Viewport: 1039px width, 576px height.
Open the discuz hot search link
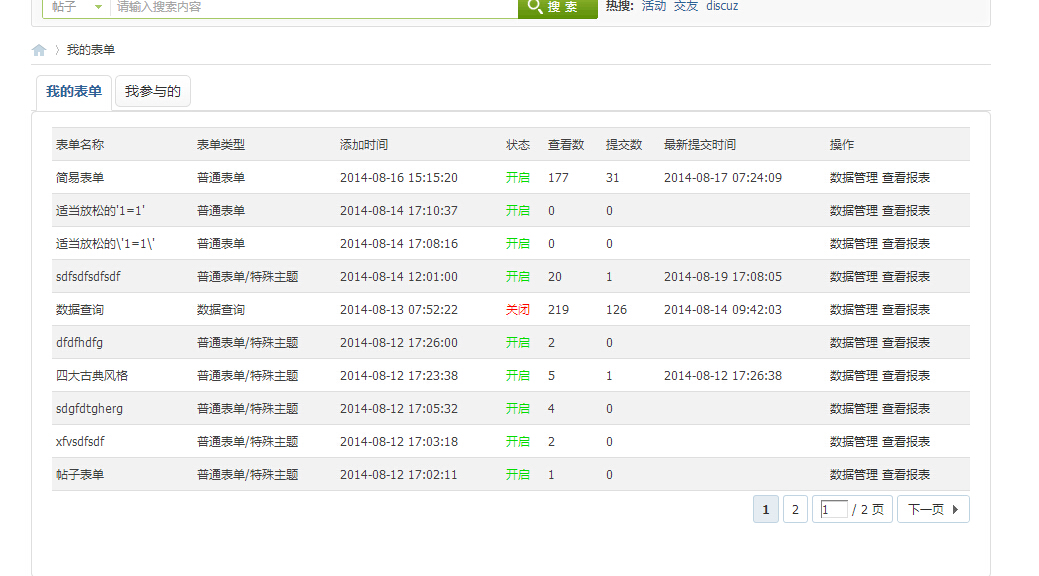click(x=722, y=5)
